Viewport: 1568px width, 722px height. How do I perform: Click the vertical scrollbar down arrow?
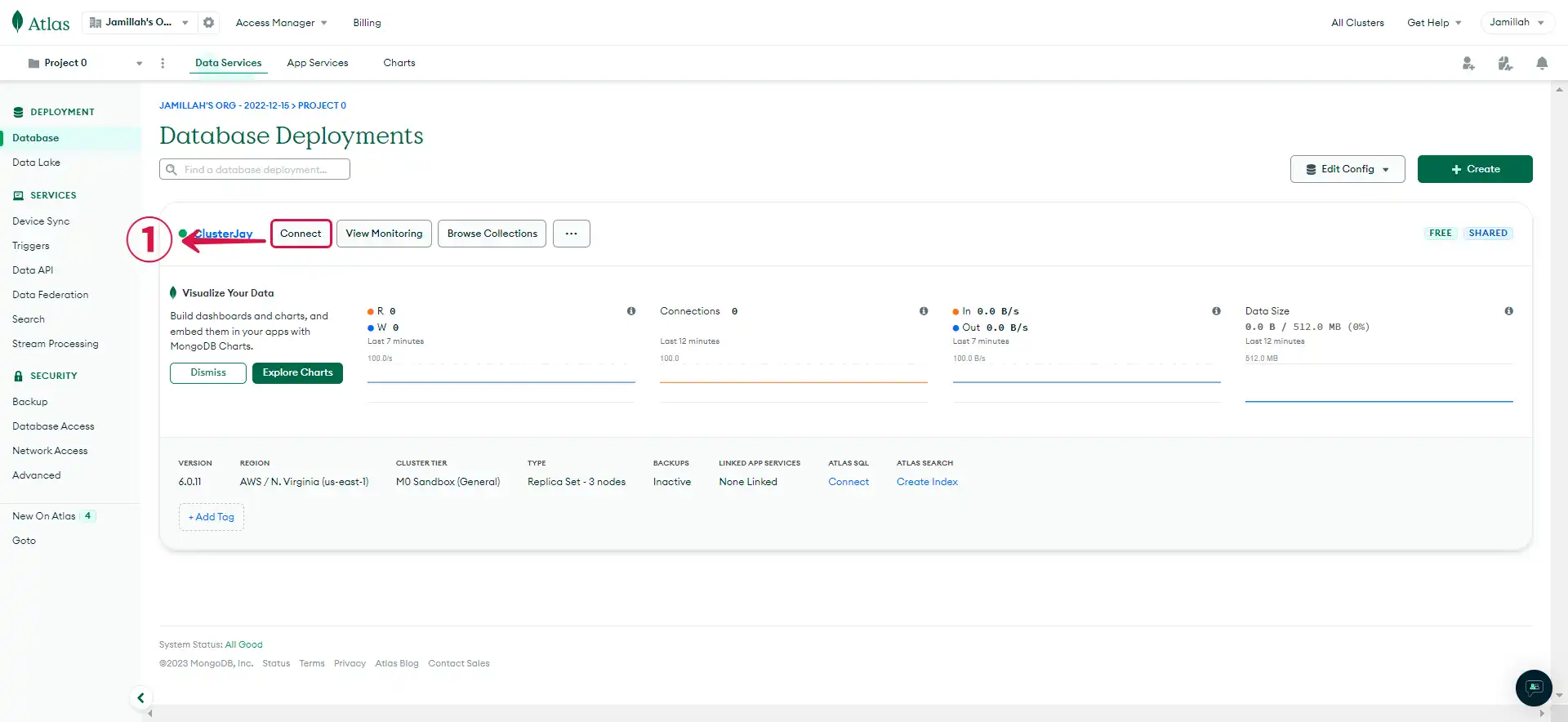tap(1560, 695)
